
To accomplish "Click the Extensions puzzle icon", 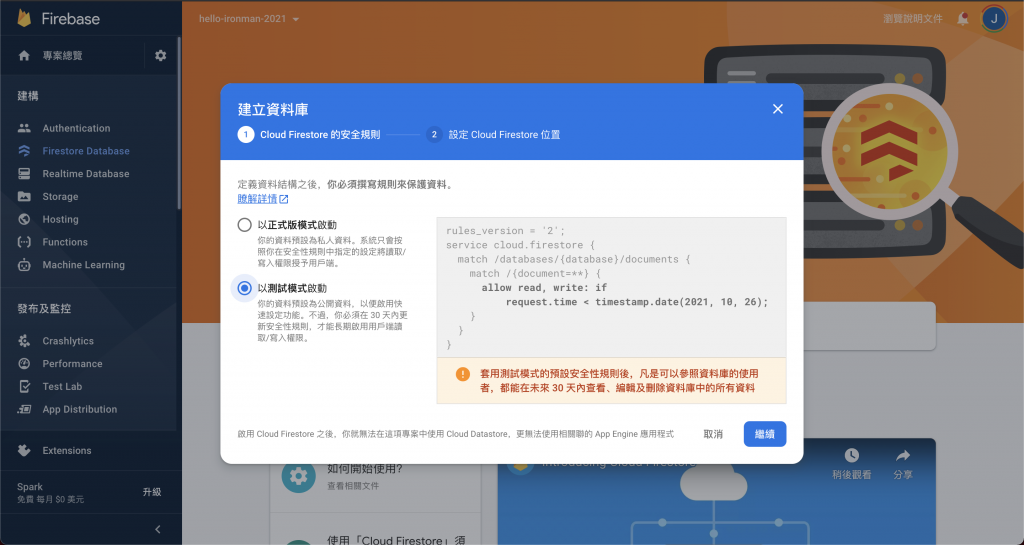I will pos(24,450).
